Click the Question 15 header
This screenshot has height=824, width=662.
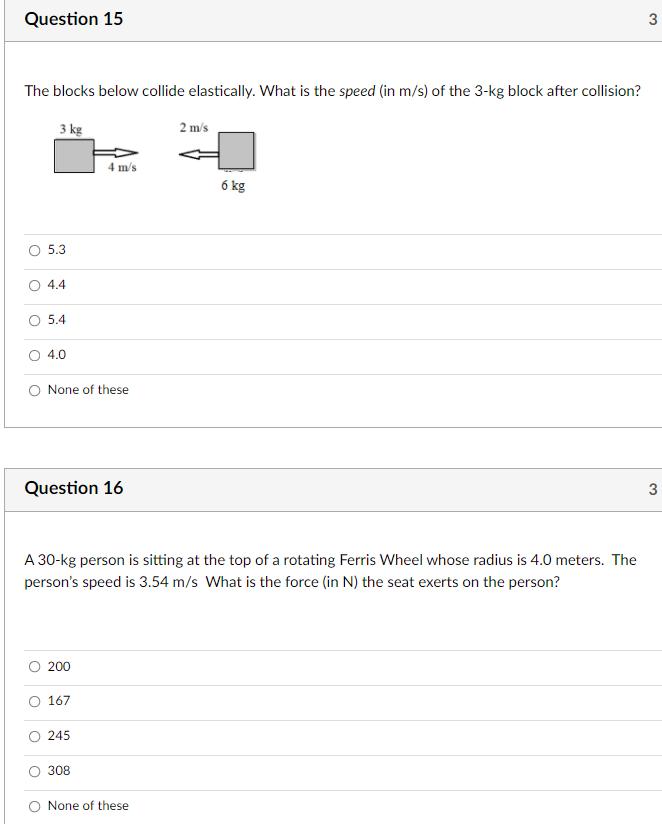tap(74, 18)
